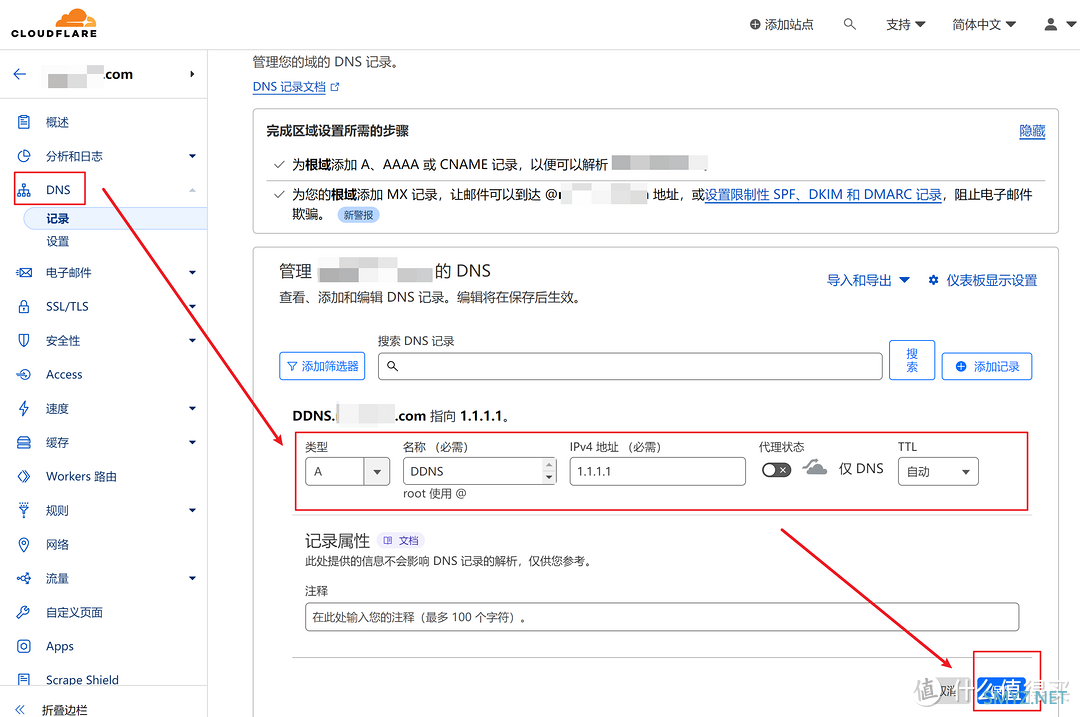This screenshot has width=1080, height=717.
Task: Open the Workers 路由 sidebar item
Action: click(81, 477)
